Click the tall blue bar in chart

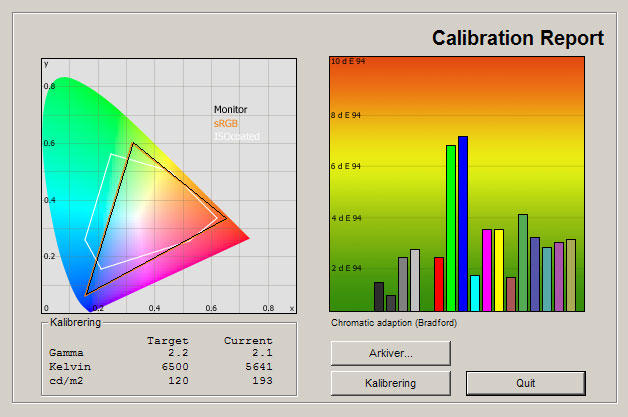click(x=463, y=224)
